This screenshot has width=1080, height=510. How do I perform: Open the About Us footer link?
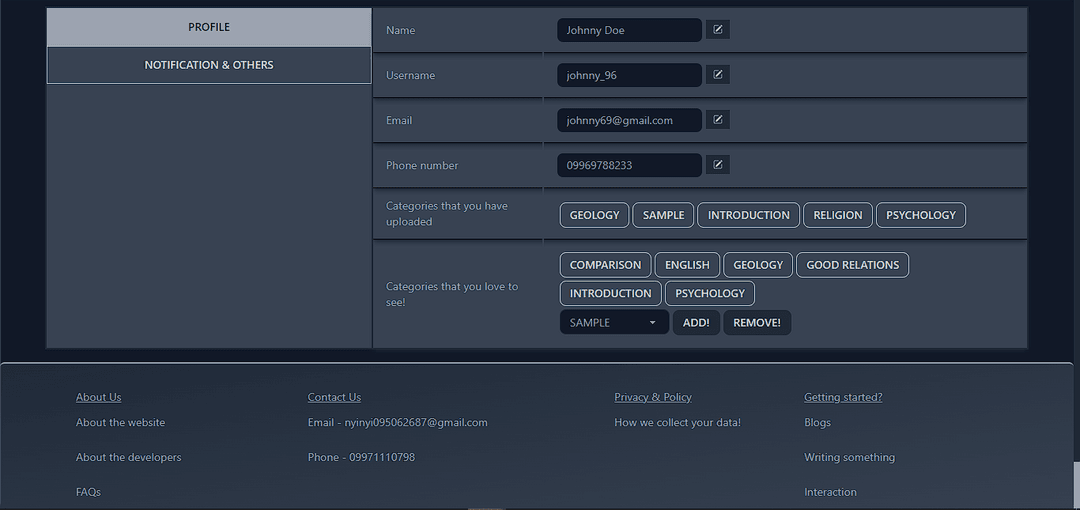98,397
